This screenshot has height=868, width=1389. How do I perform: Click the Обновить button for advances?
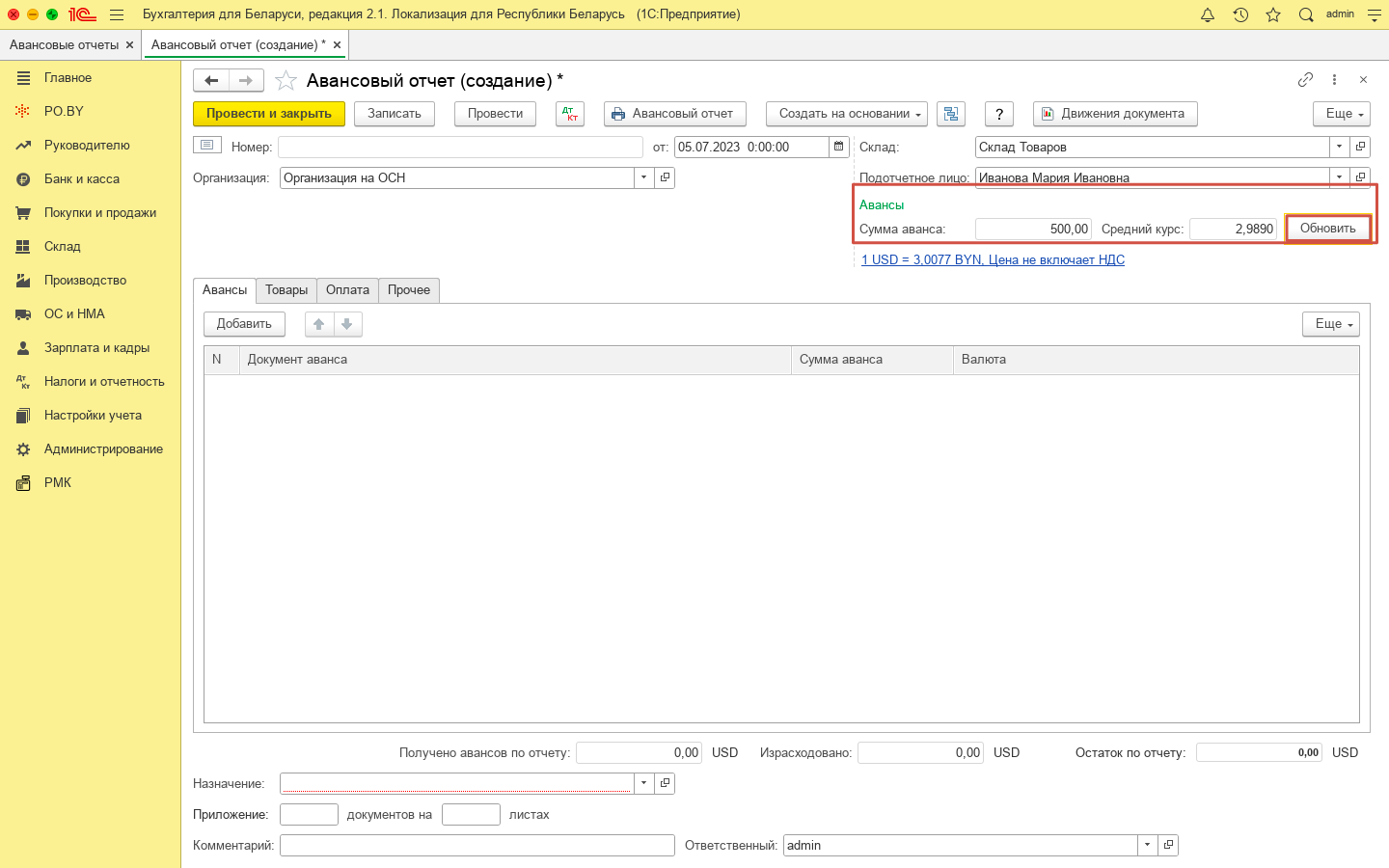click(1327, 229)
